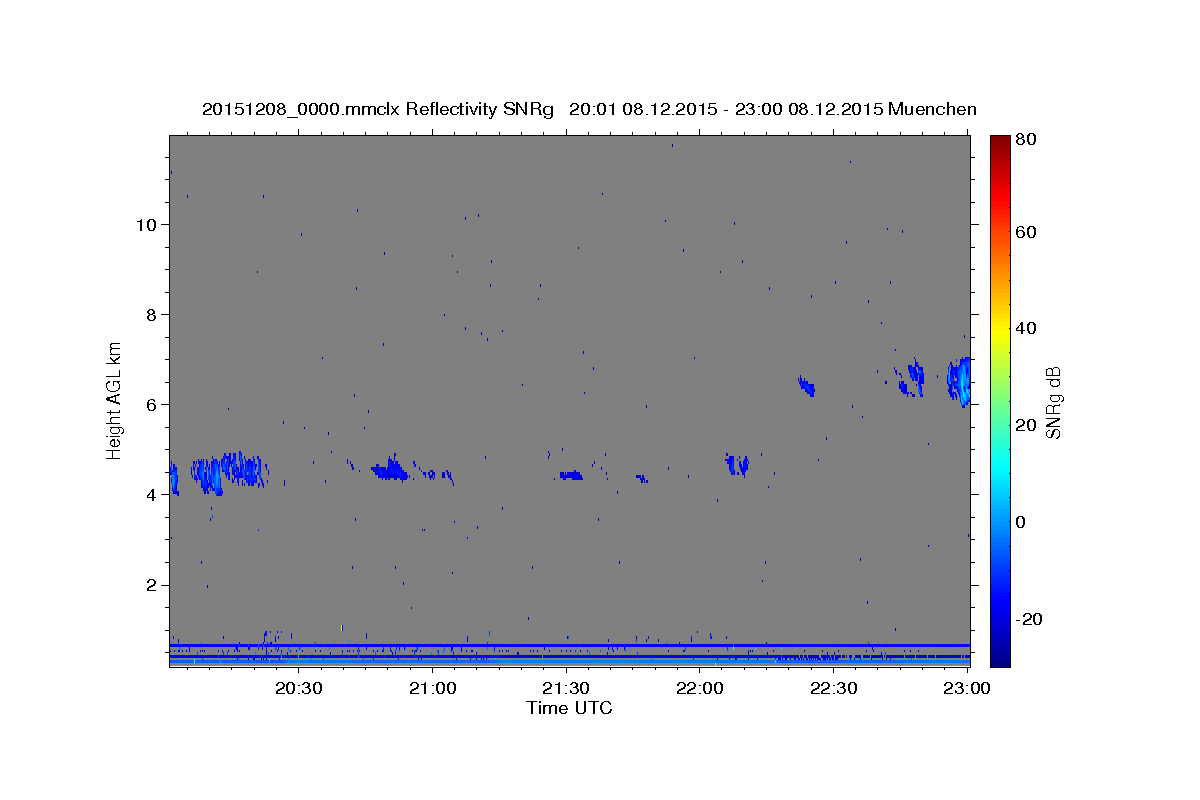The image size is (1200, 800).
Task: Click the cloud echo near 22:07 at 4.7 km
Action: [737, 464]
